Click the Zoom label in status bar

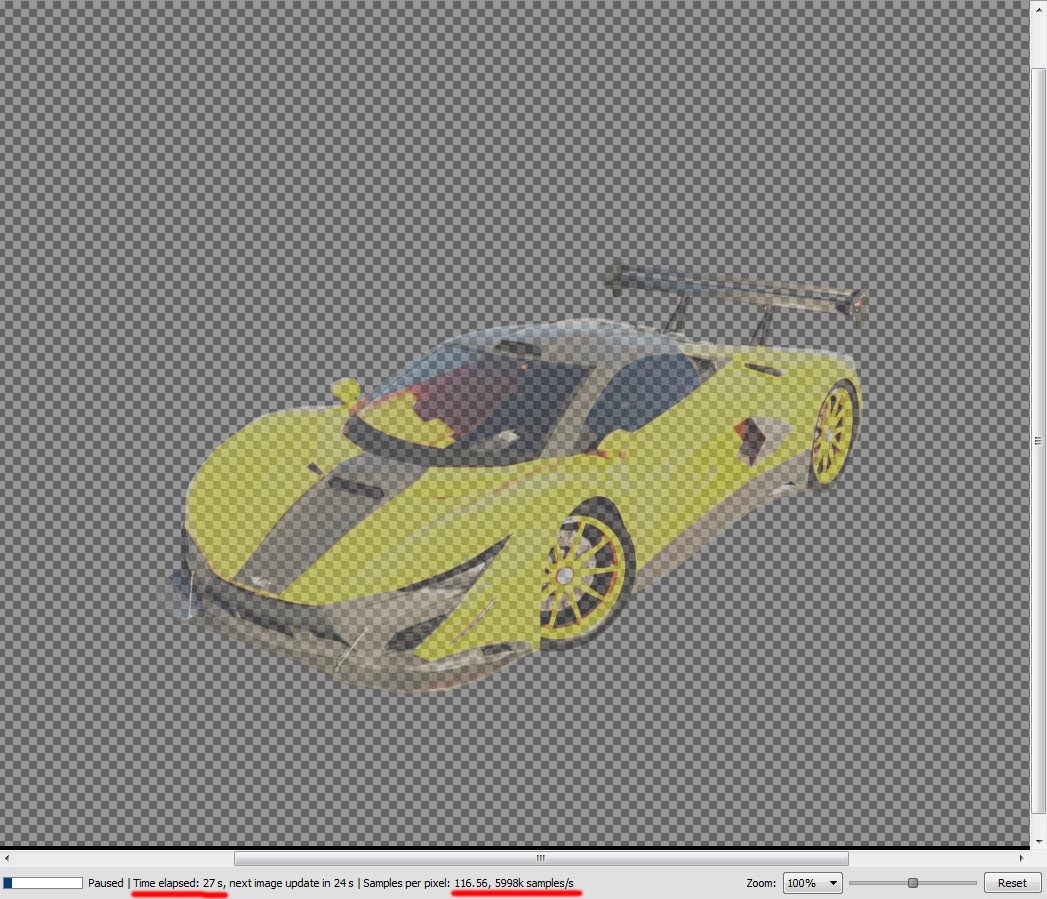tap(761, 883)
